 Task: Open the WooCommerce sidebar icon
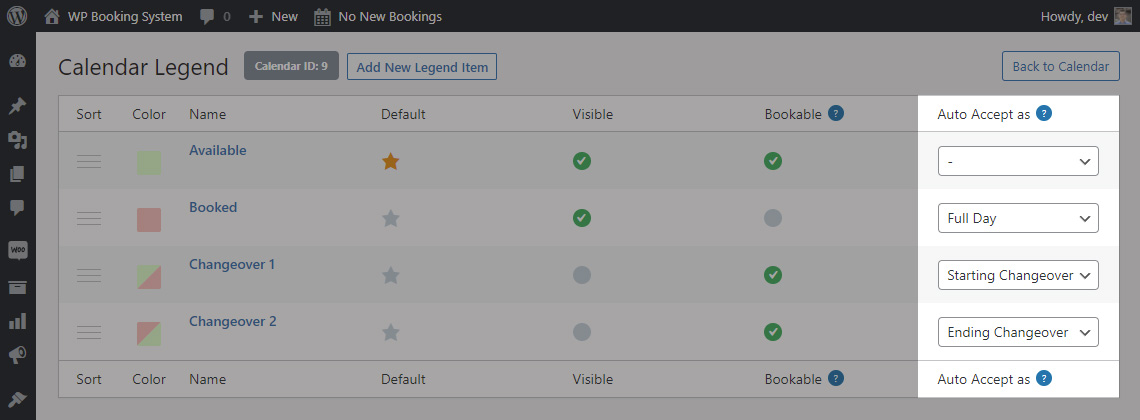(x=17, y=250)
